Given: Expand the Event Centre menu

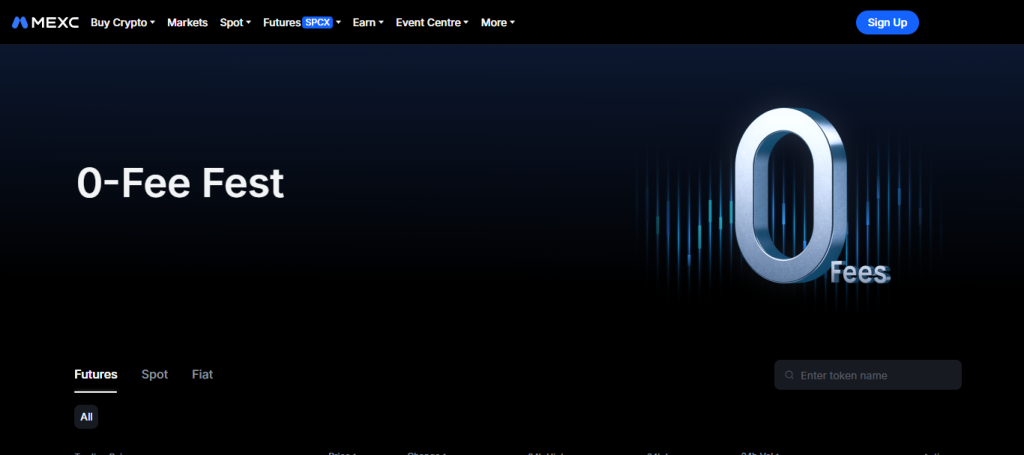Looking at the screenshot, I should [432, 22].
